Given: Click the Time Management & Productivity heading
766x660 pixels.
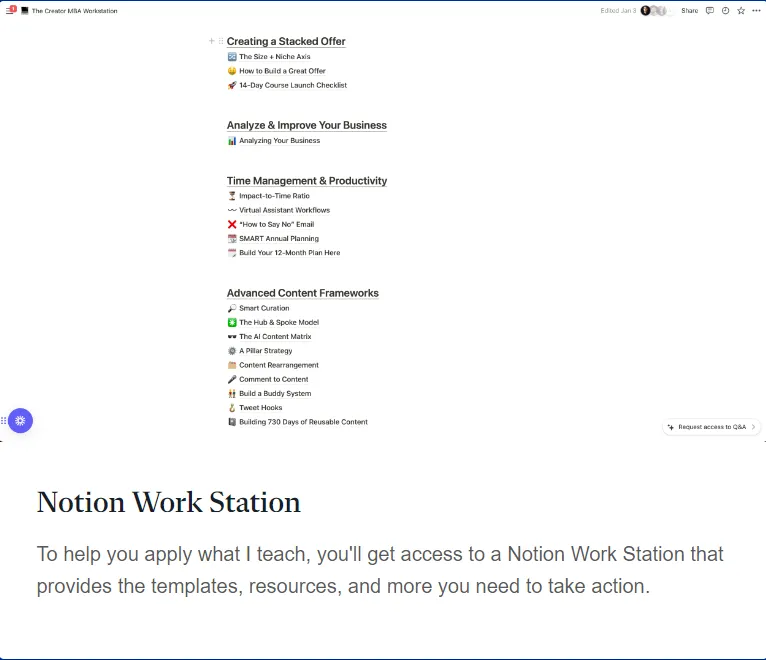Looking at the screenshot, I should pyautogui.click(x=307, y=181).
